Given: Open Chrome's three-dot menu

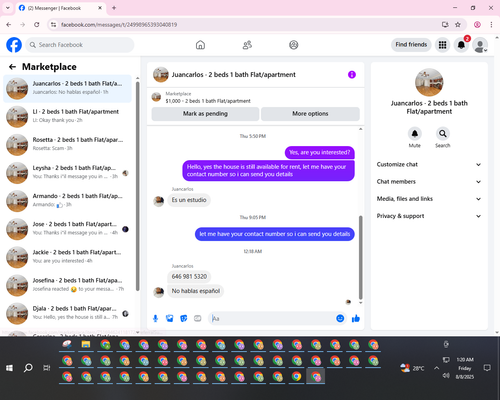Looking at the screenshot, I should [x=491, y=25].
